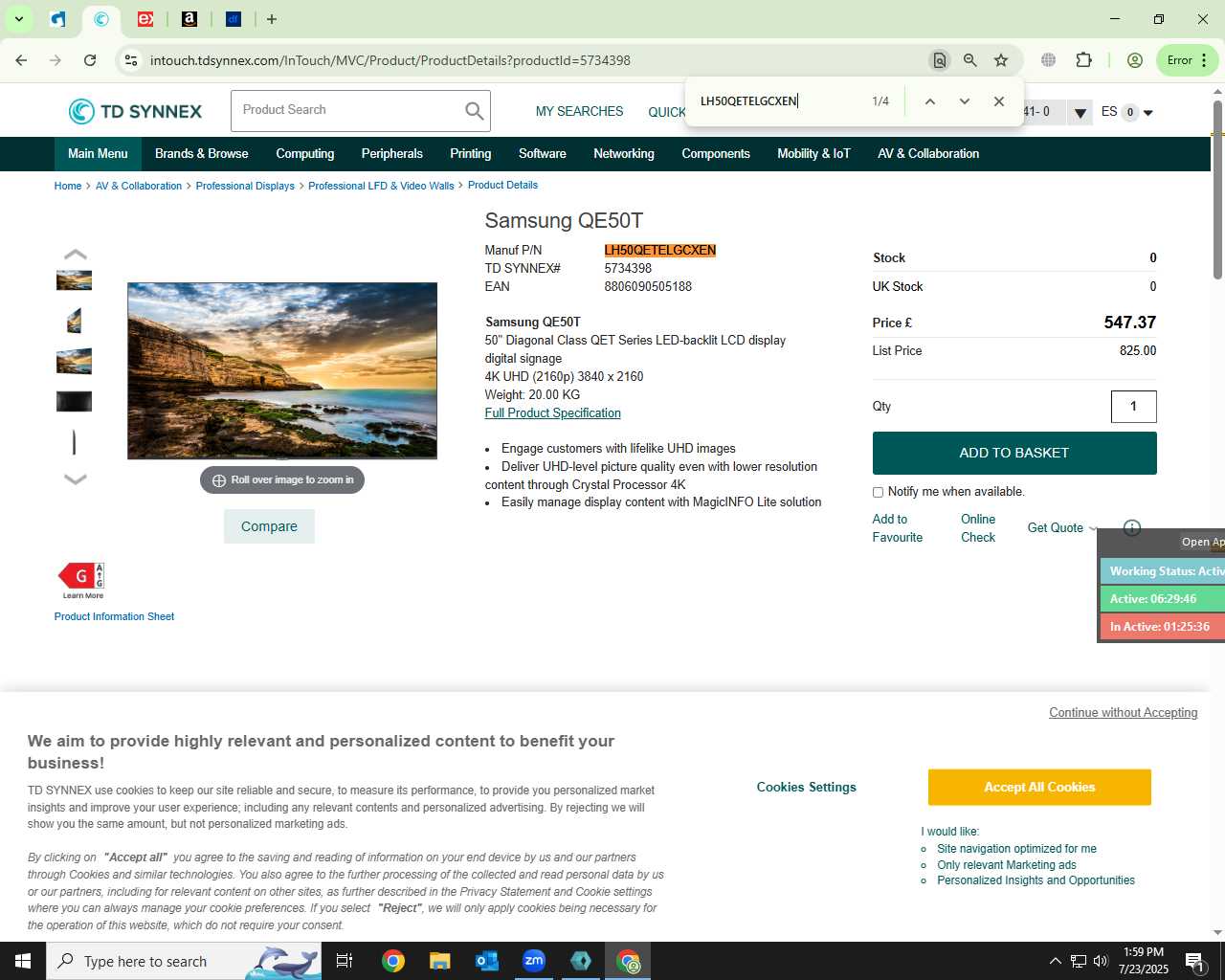Switch to the blue 'df' browser tab
The image size is (1225, 980).
(x=234, y=19)
